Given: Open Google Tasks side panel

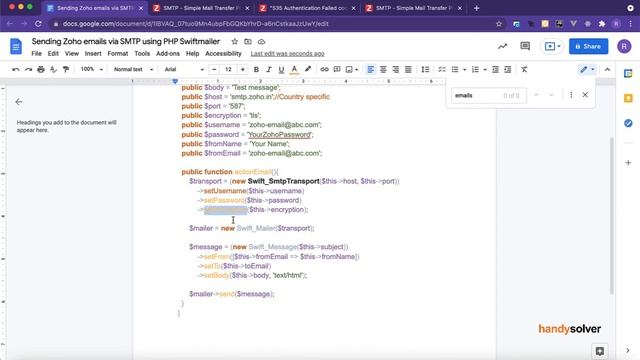Looking at the screenshot, I should click(628, 123).
